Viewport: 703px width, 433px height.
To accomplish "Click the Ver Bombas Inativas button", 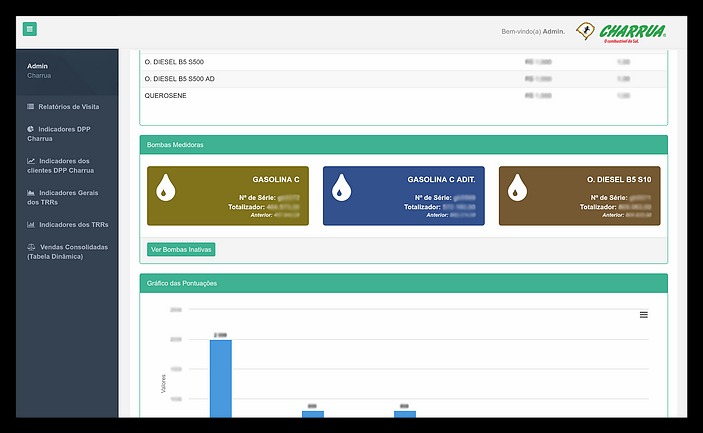I will pos(181,249).
